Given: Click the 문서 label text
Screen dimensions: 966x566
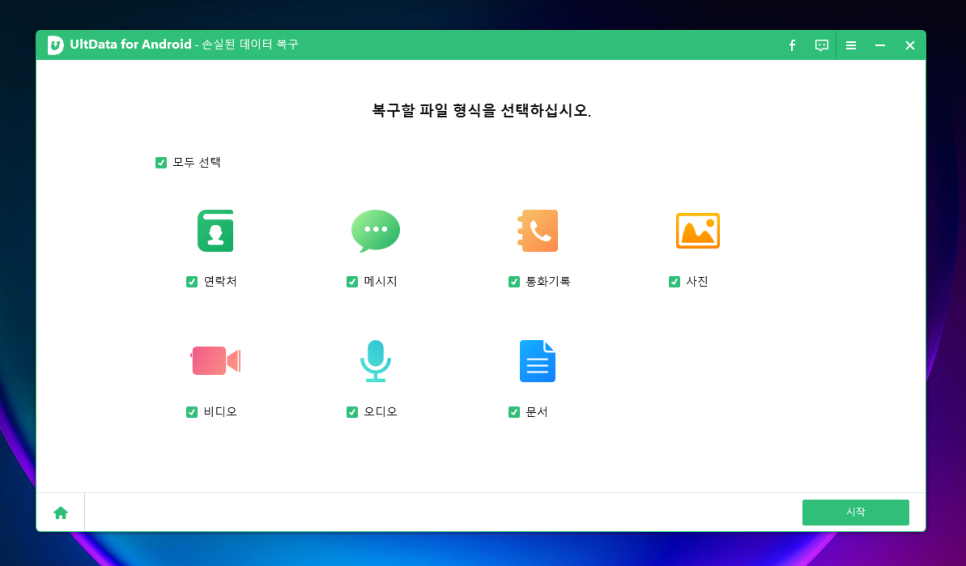Looking at the screenshot, I should pyautogui.click(x=537, y=412).
